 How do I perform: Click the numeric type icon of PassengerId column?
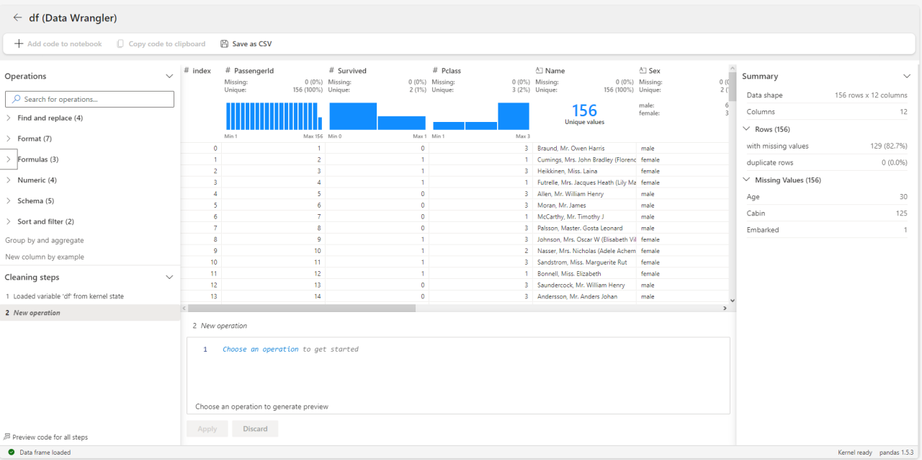228,71
